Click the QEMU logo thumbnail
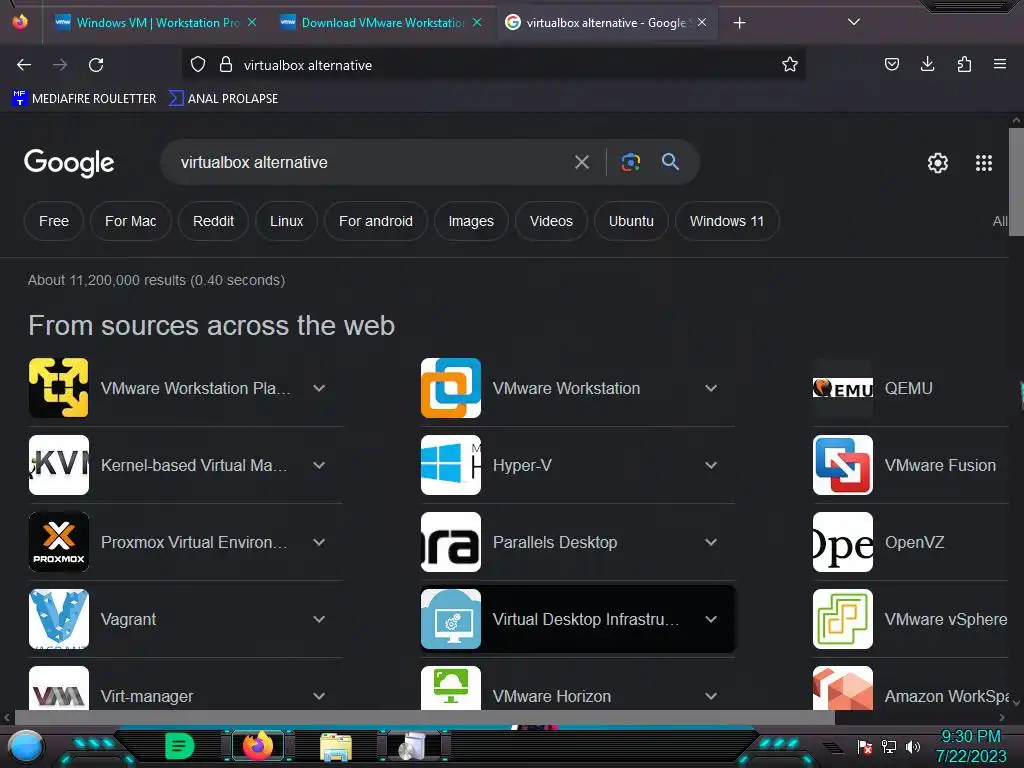The image size is (1024, 768). pos(842,388)
